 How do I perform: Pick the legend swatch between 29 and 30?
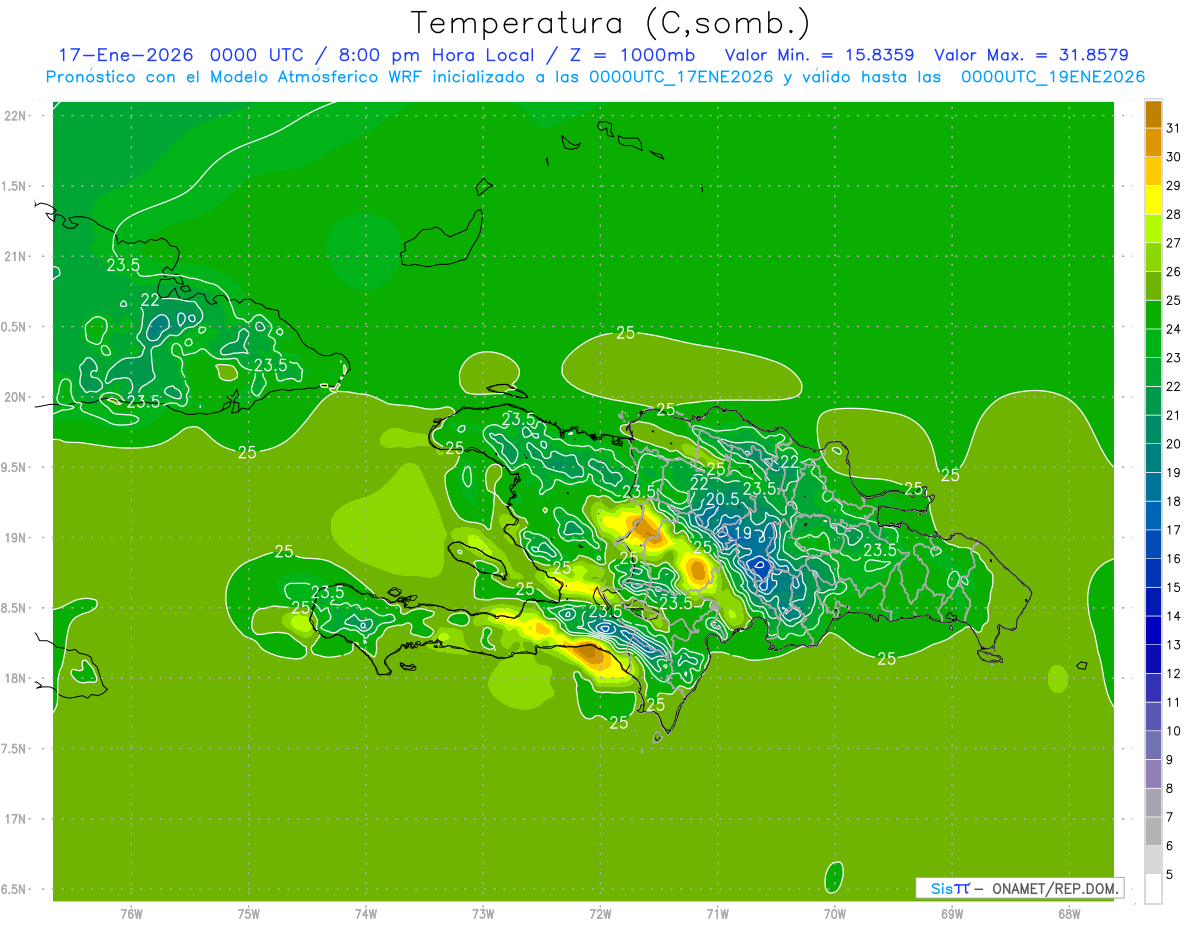(1153, 172)
